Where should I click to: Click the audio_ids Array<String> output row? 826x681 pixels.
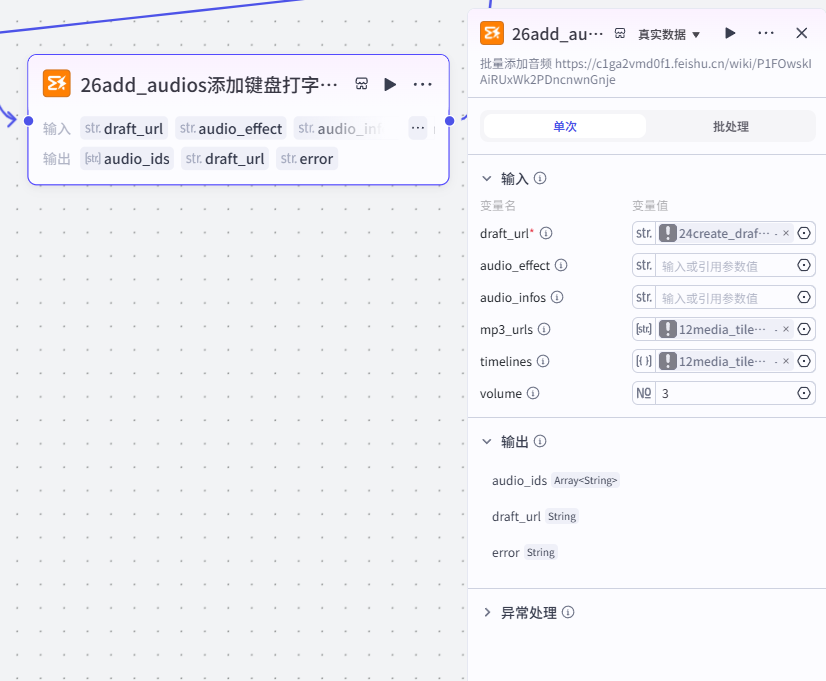[x=555, y=480]
